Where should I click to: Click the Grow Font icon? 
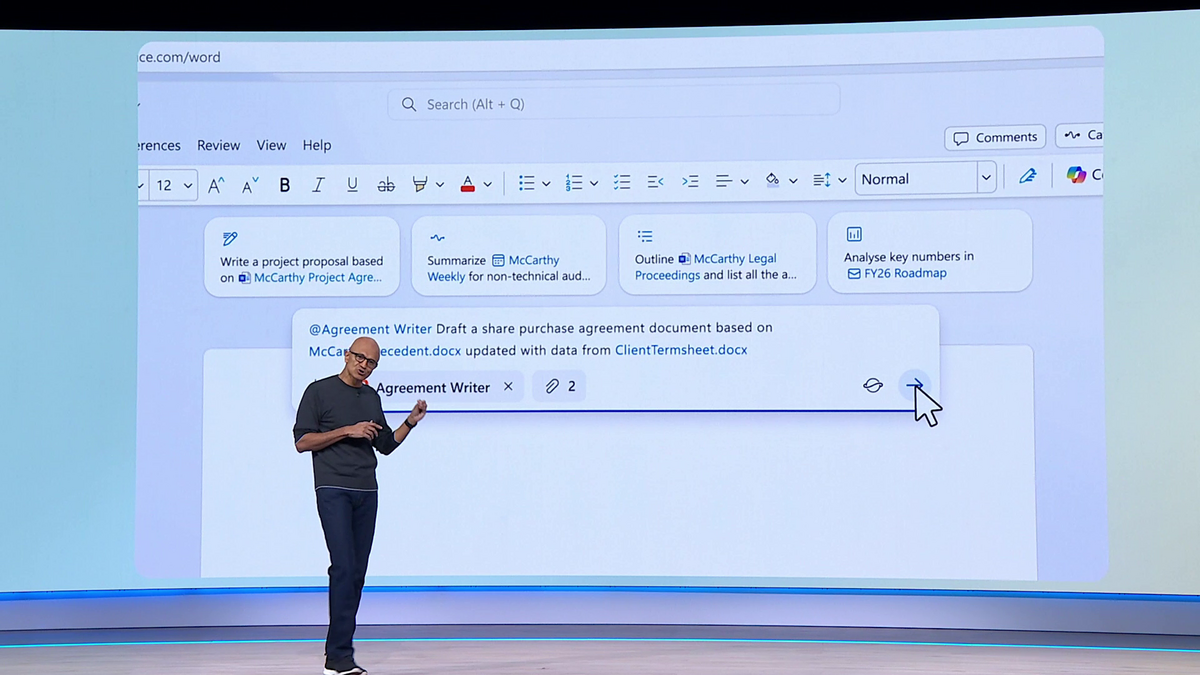point(216,185)
